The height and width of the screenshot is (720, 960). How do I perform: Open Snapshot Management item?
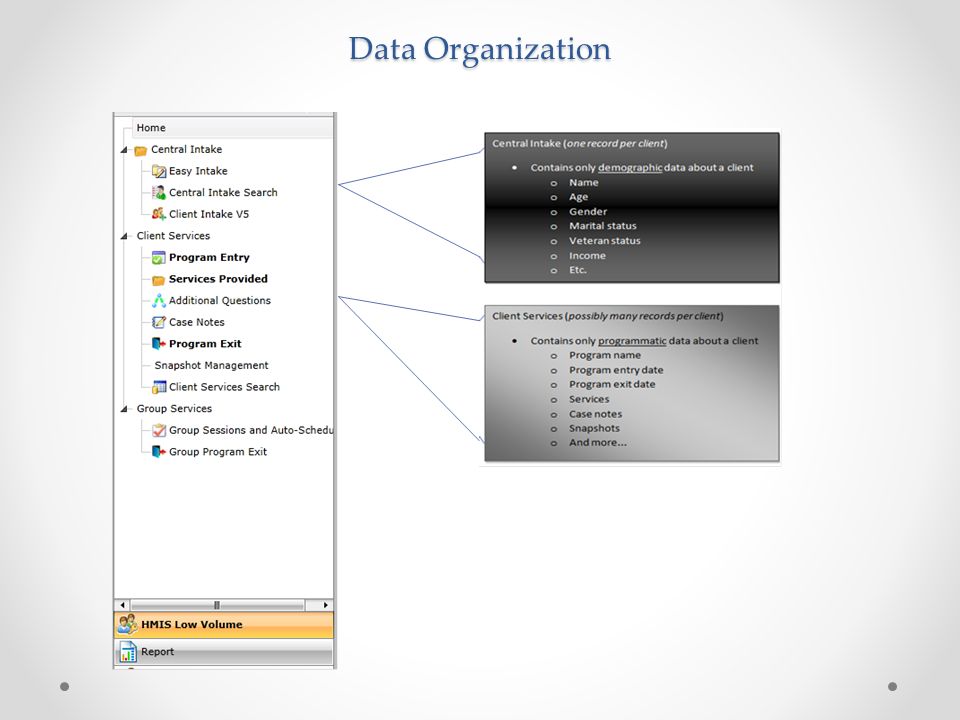click(211, 366)
